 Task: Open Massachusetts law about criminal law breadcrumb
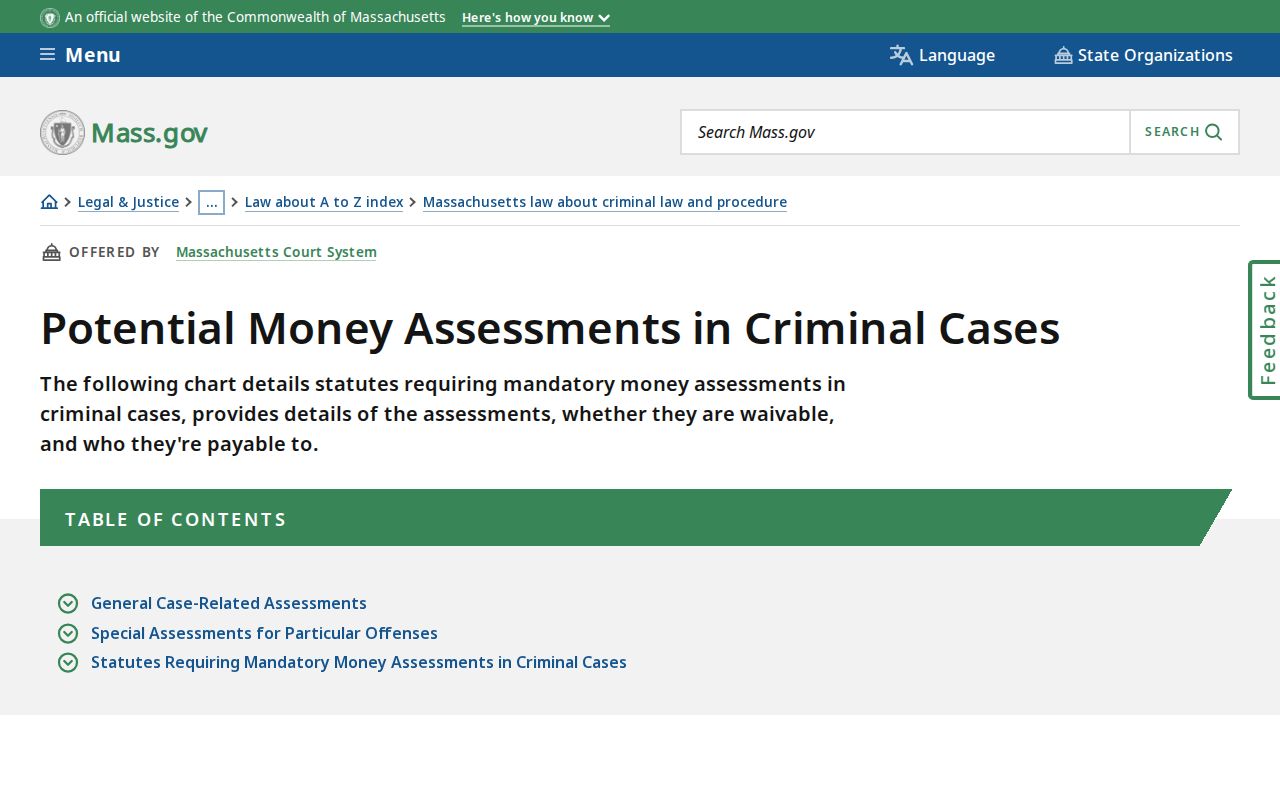(605, 202)
